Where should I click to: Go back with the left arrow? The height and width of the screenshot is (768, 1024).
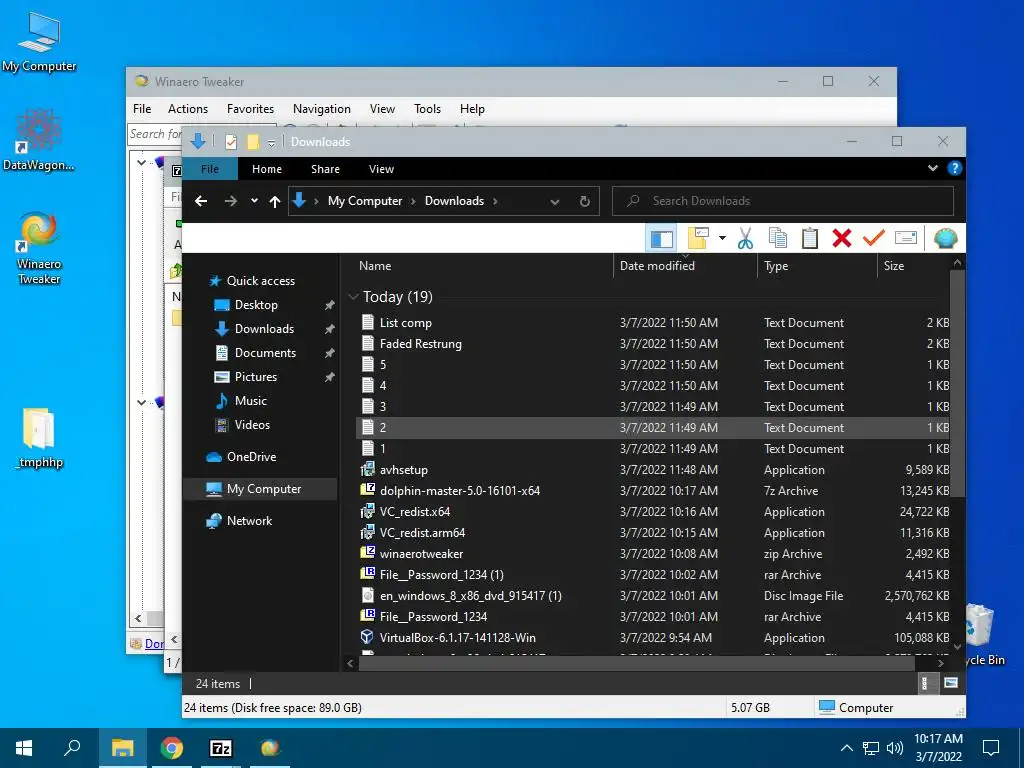pos(201,201)
